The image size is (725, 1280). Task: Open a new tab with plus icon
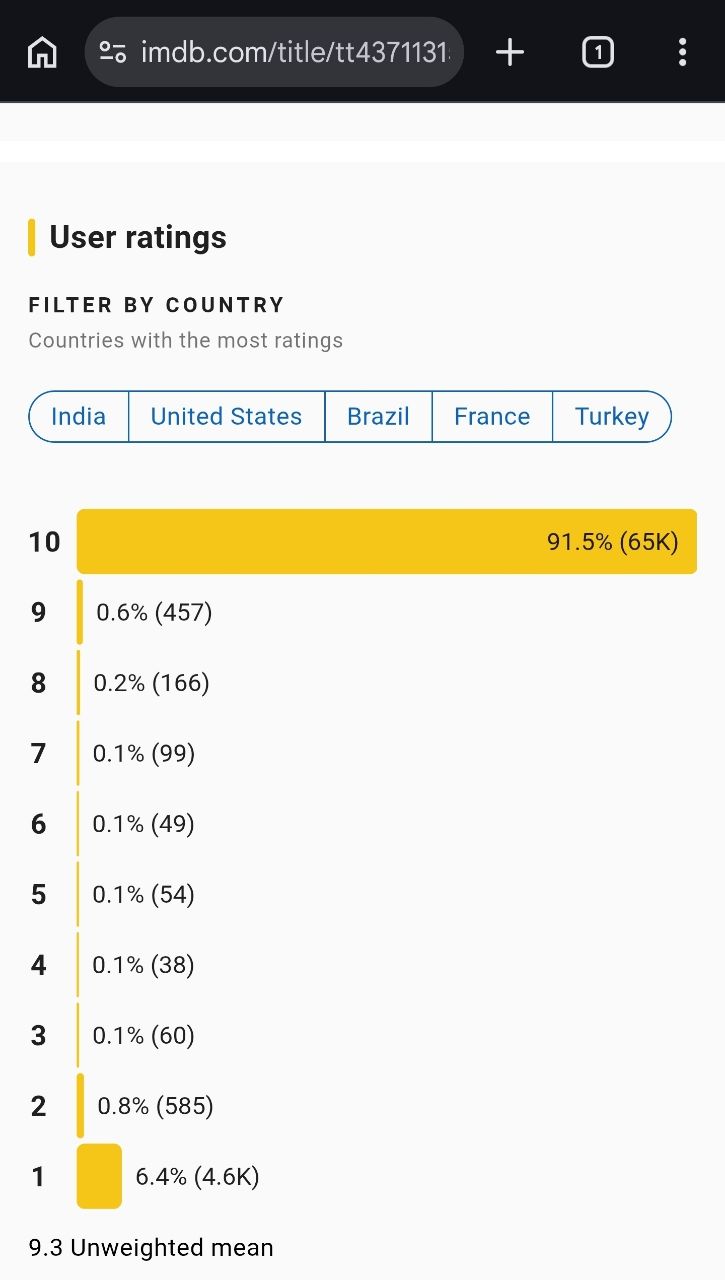point(510,52)
